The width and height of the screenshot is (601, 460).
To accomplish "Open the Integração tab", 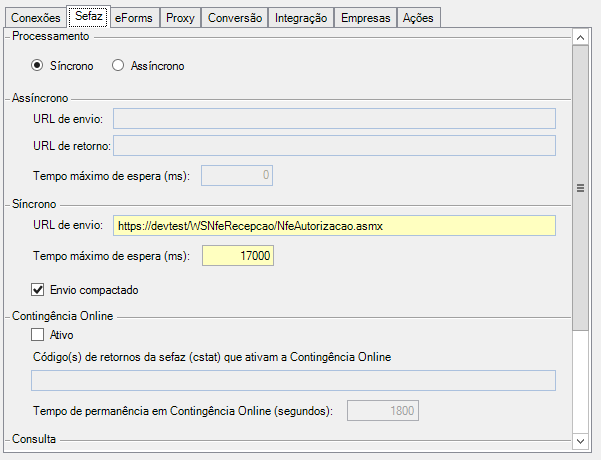I will [301, 18].
